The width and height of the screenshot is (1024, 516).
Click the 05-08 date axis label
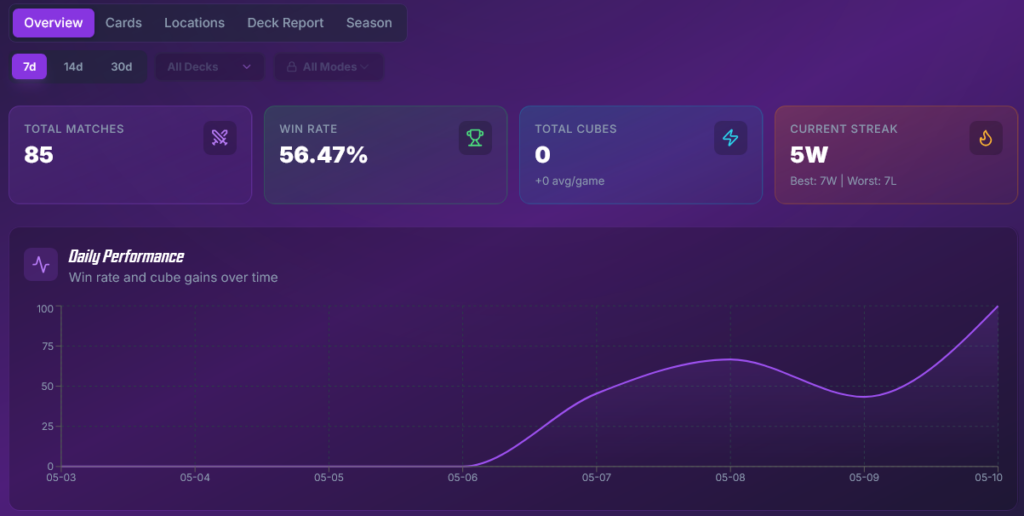[730, 477]
